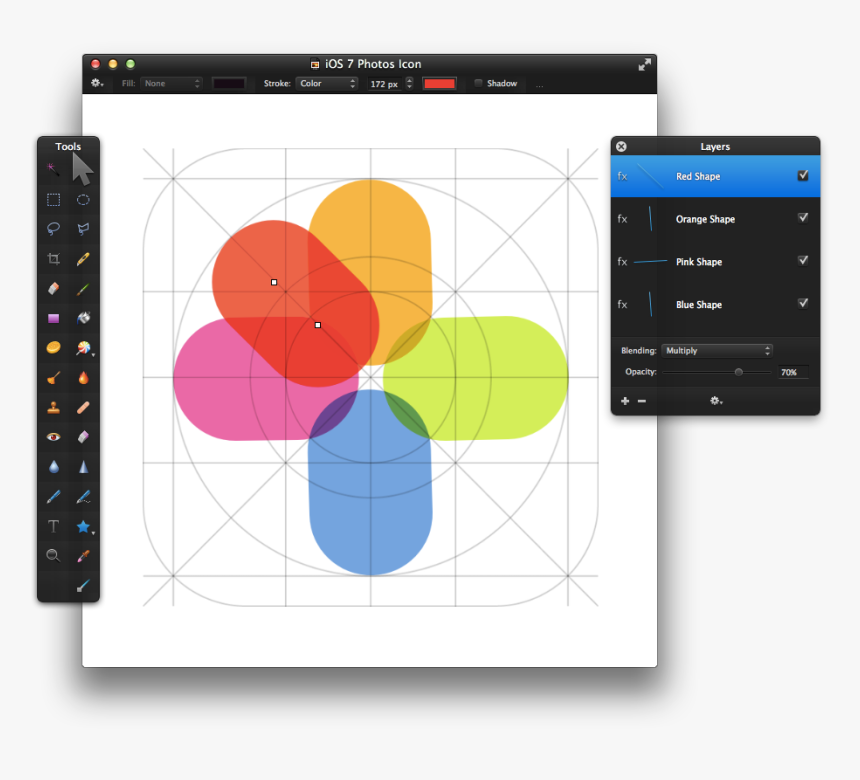Click the lower line anchor point handle
The height and width of the screenshot is (780, 860).
pos(318,325)
